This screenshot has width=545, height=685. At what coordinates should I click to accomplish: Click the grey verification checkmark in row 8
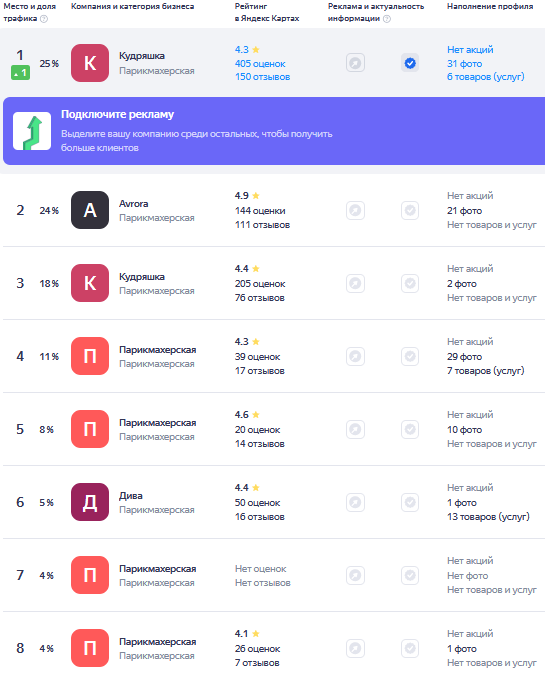pos(410,648)
